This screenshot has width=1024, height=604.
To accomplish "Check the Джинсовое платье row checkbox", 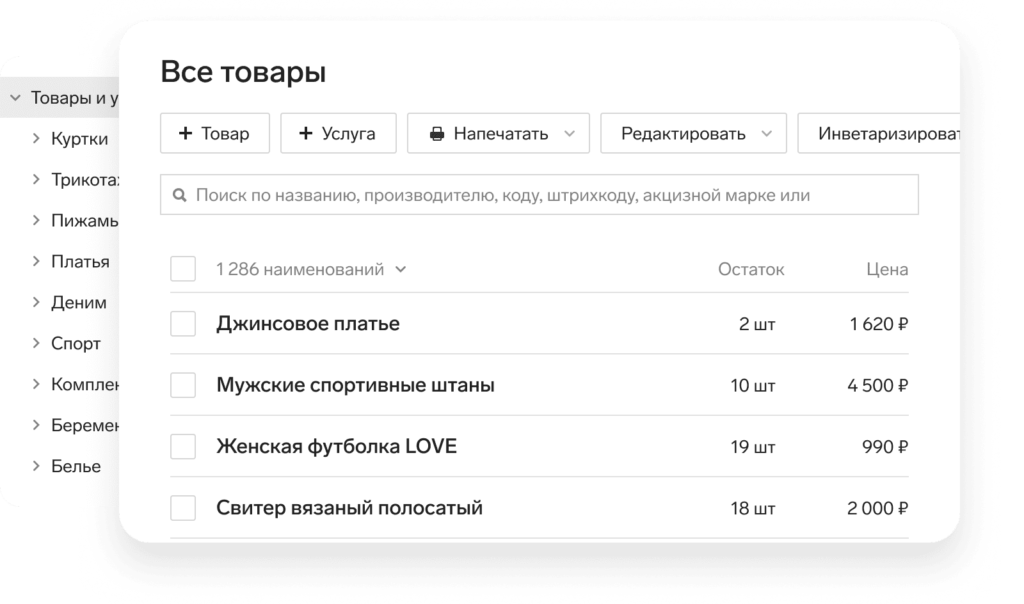I will point(182,323).
